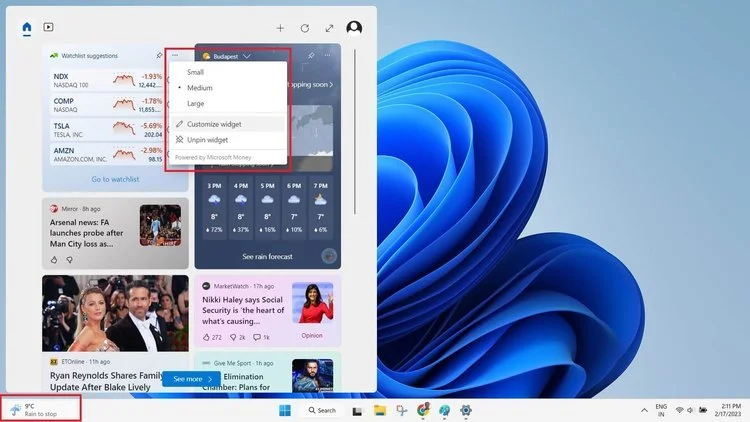Open Arsenal article thumbnail image
Screen dimensions: 750x422
[x=160, y=225]
